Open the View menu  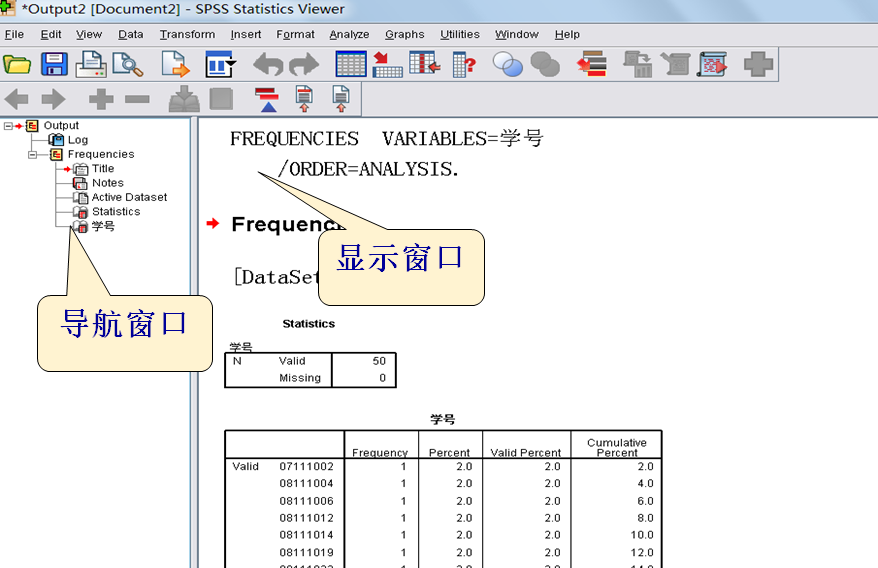click(89, 35)
